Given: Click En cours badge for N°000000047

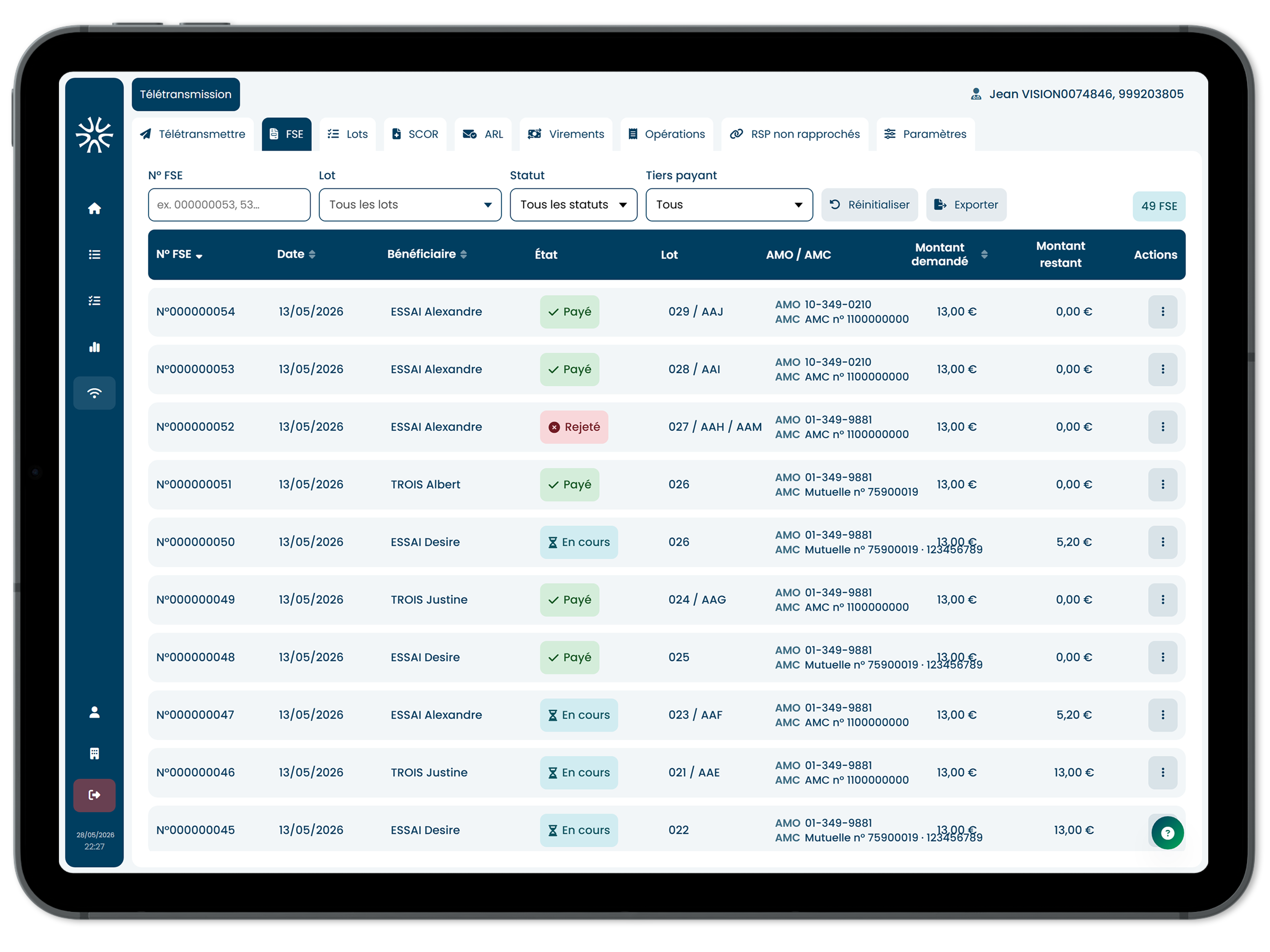Looking at the screenshot, I should [579, 715].
